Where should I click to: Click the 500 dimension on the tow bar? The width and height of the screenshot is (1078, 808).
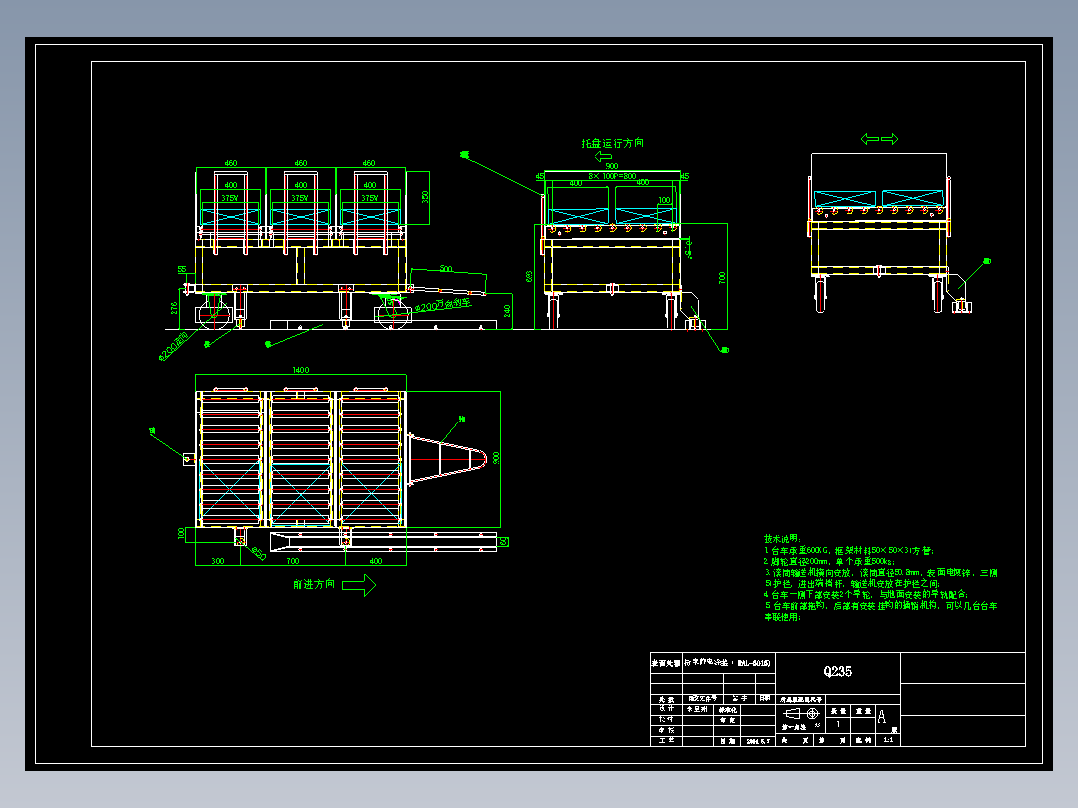click(x=446, y=269)
